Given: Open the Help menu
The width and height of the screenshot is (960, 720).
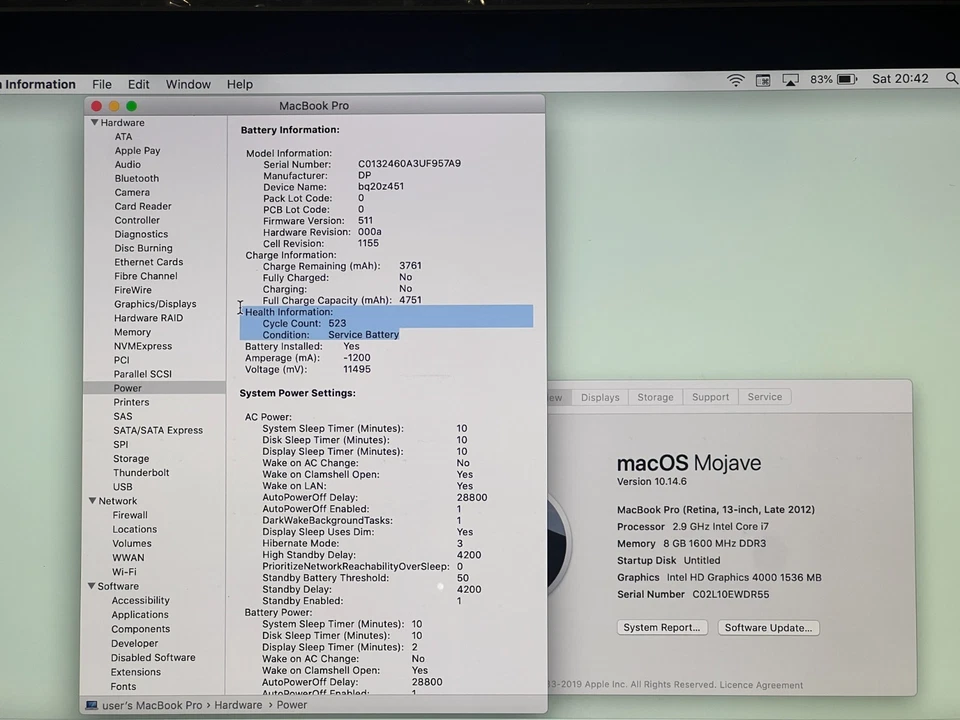Looking at the screenshot, I should (239, 84).
